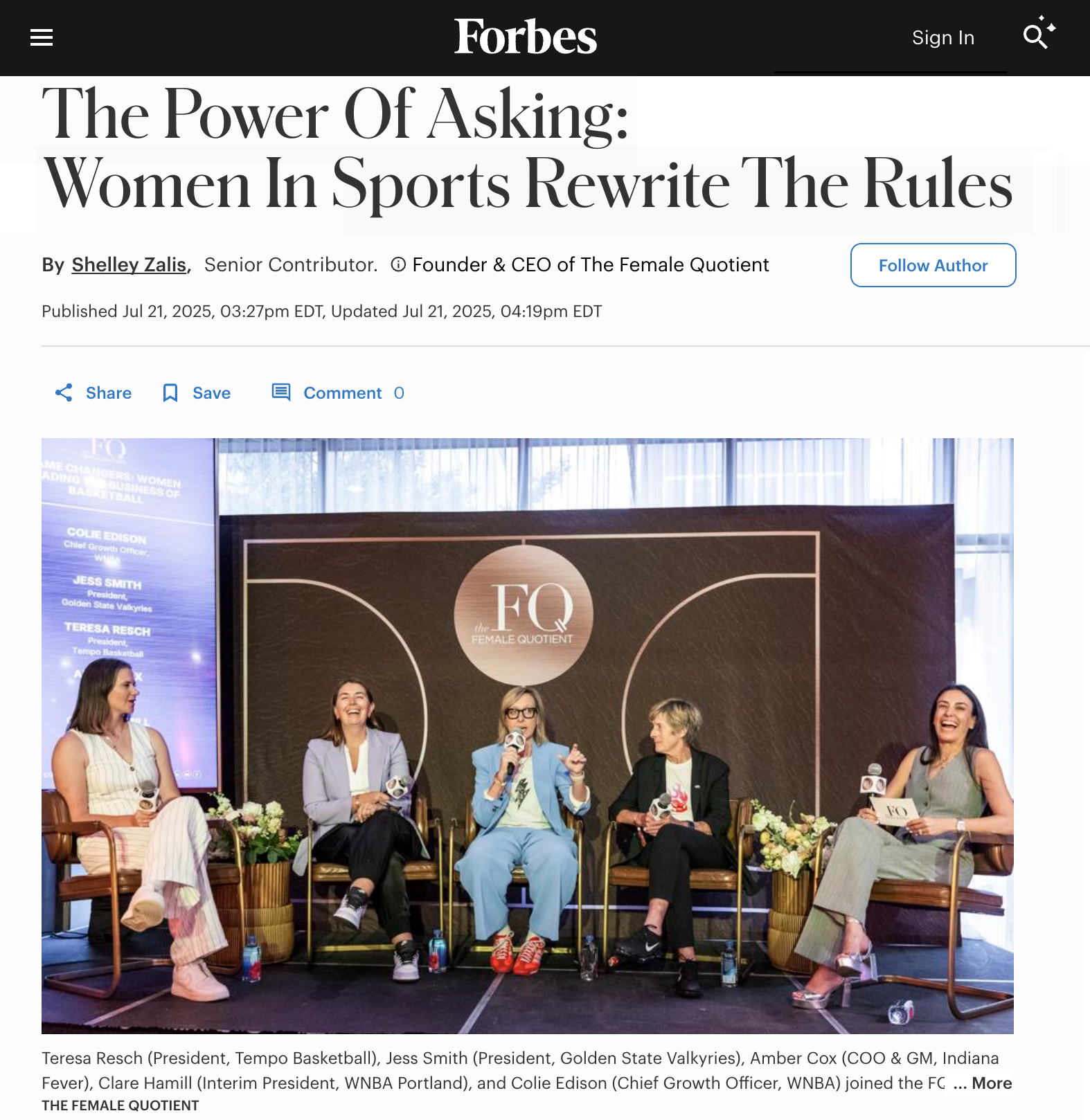Image resolution: width=1090 pixels, height=1120 pixels.
Task: Click the article headline text
Action: point(528,149)
